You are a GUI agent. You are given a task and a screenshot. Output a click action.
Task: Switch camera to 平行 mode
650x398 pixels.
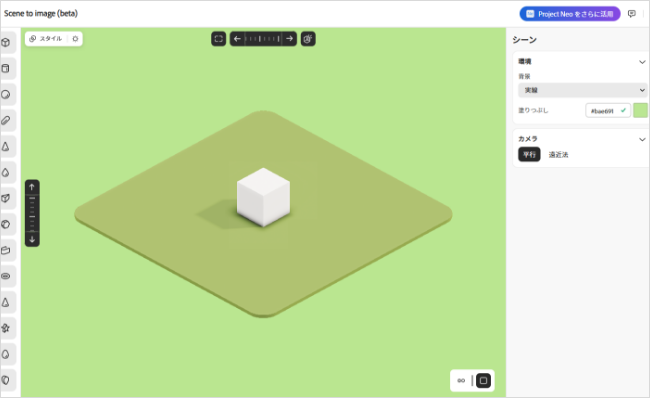point(529,155)
